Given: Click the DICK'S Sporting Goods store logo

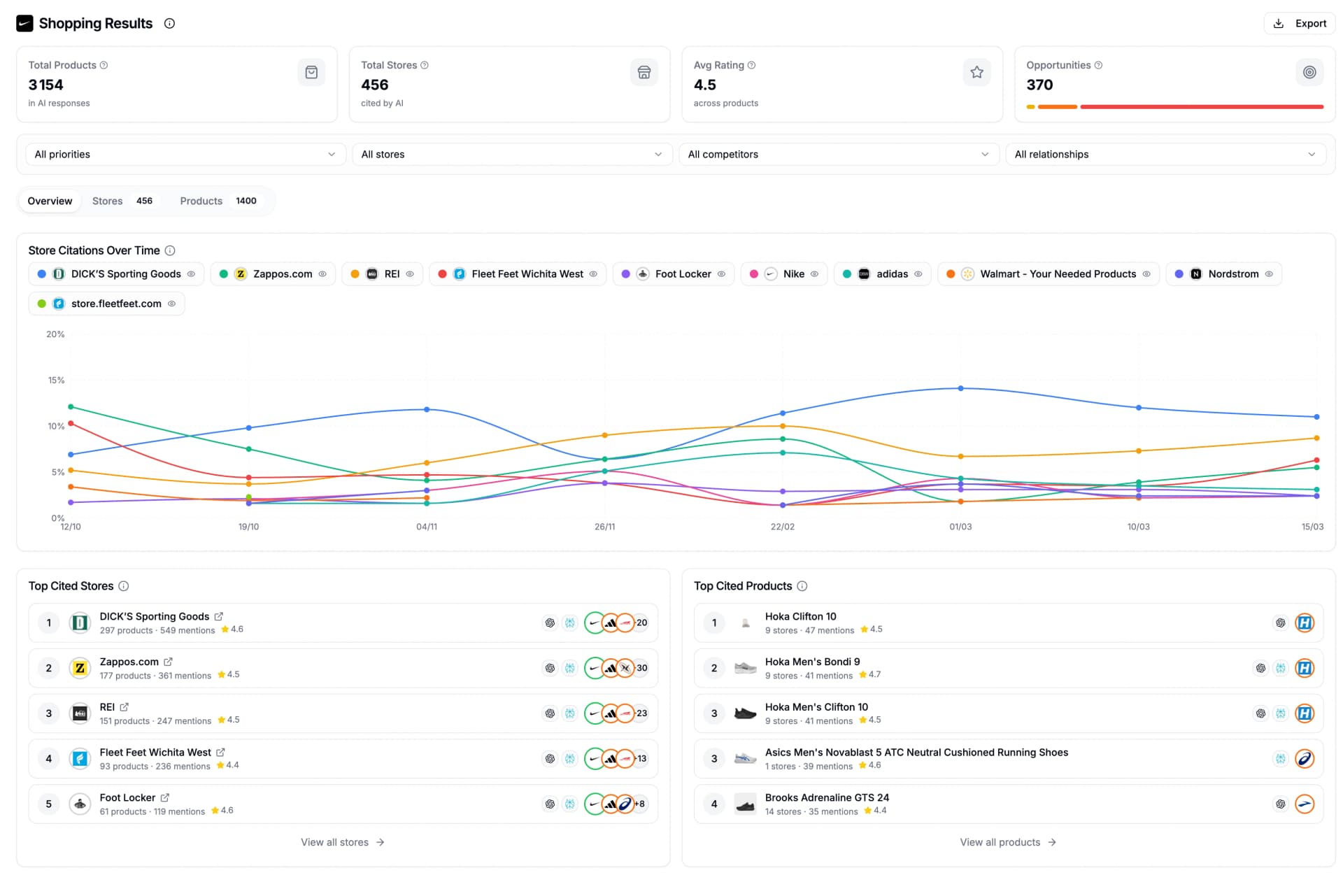Looking at the screenshot, I should pos(80,623).
